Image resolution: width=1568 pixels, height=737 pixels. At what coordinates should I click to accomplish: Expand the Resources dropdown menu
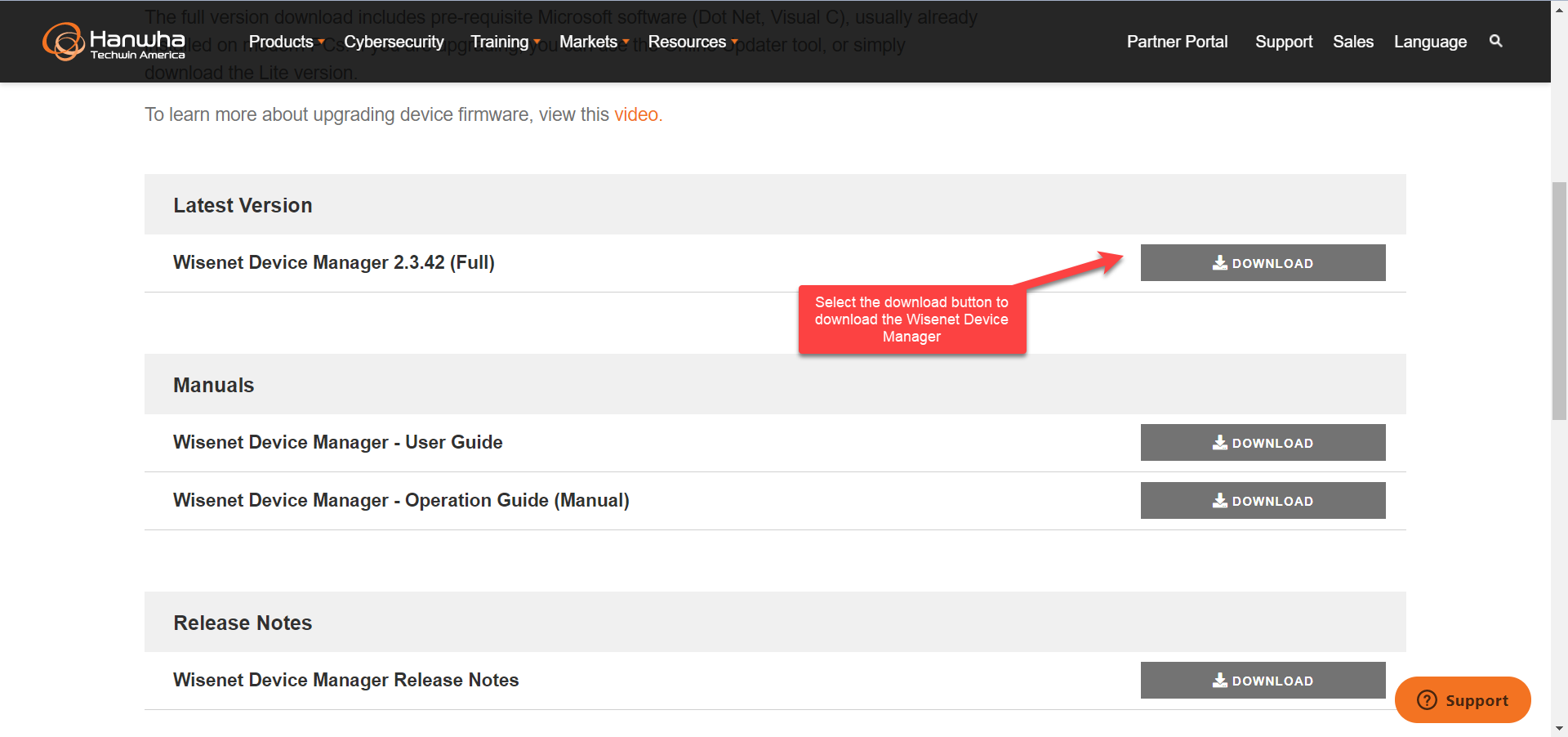[692, 42]
